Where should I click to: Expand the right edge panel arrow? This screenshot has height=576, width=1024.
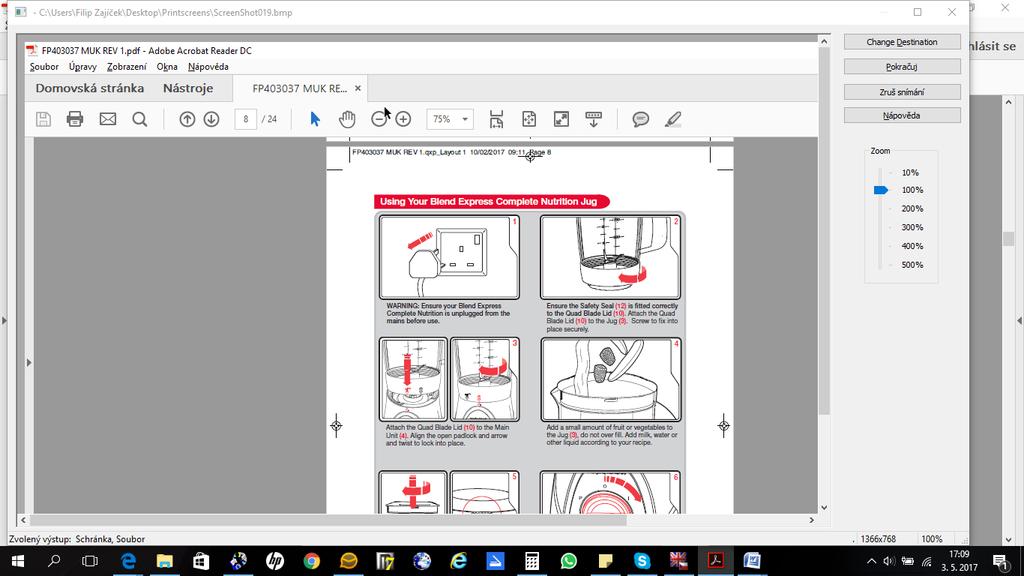[x=1019, y=321]
